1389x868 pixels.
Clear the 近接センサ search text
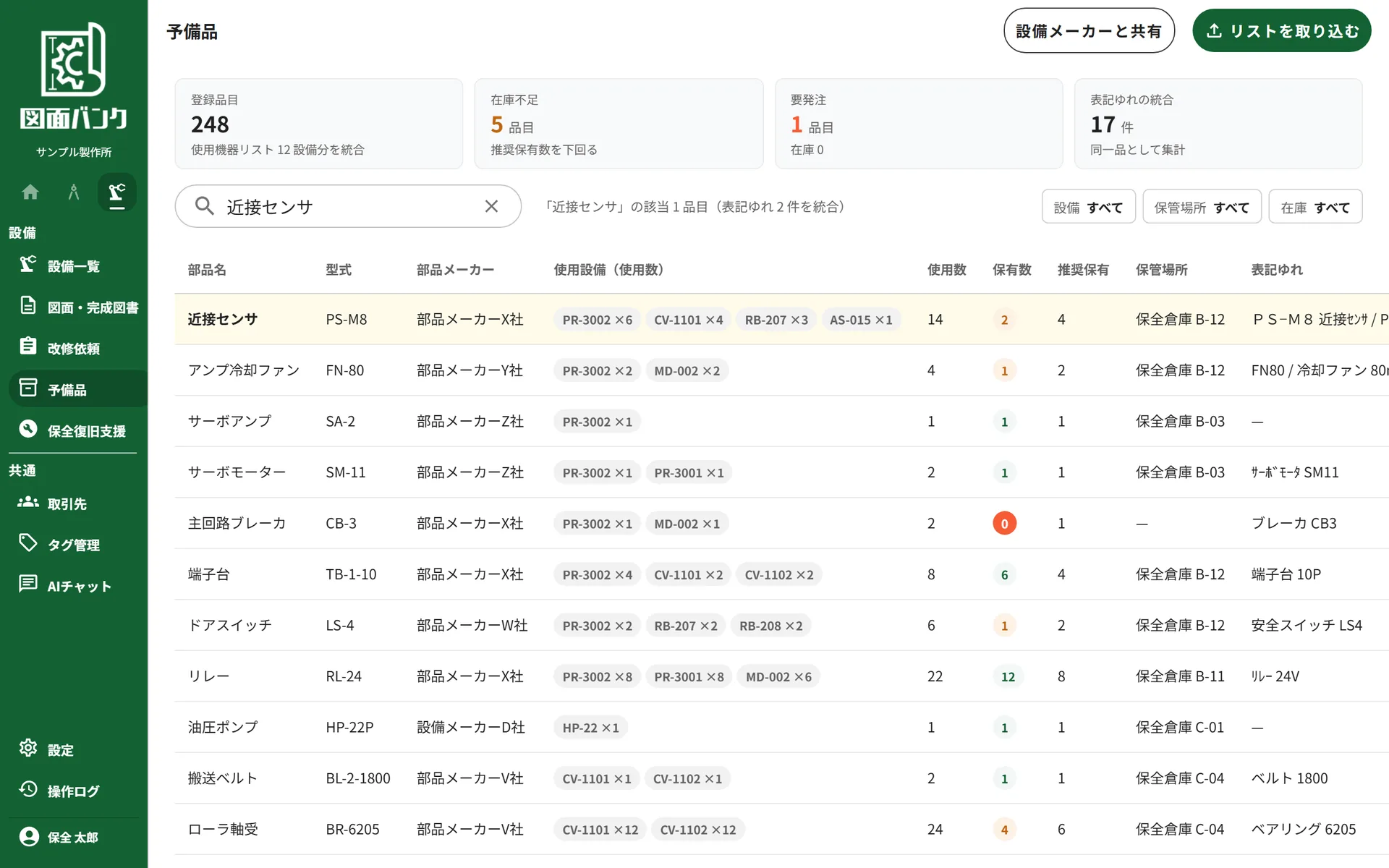(x=491, y=207)
